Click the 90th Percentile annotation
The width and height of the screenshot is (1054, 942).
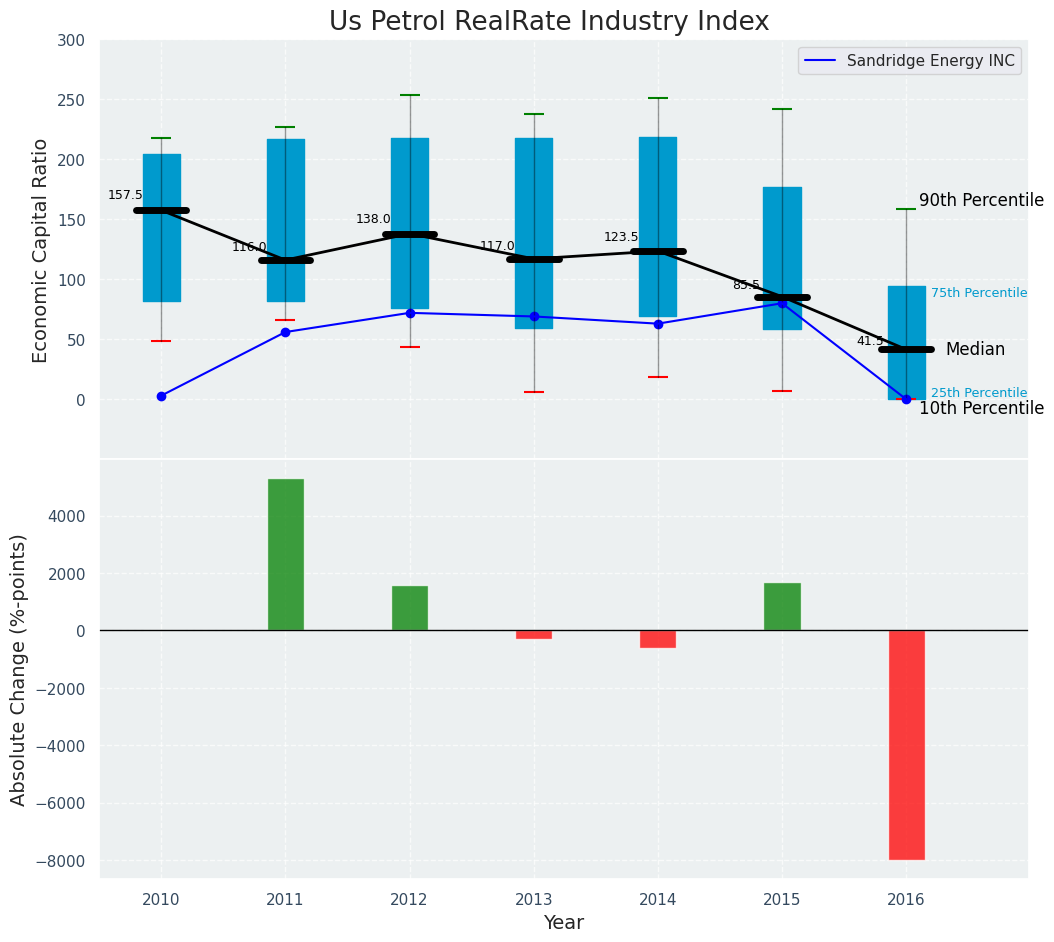click(981, 201)
